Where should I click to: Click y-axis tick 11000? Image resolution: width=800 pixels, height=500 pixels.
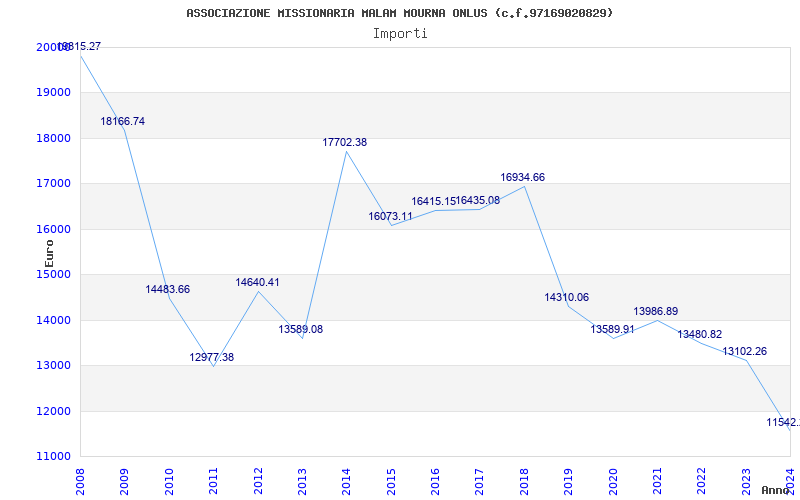click(x=53, y=457)
